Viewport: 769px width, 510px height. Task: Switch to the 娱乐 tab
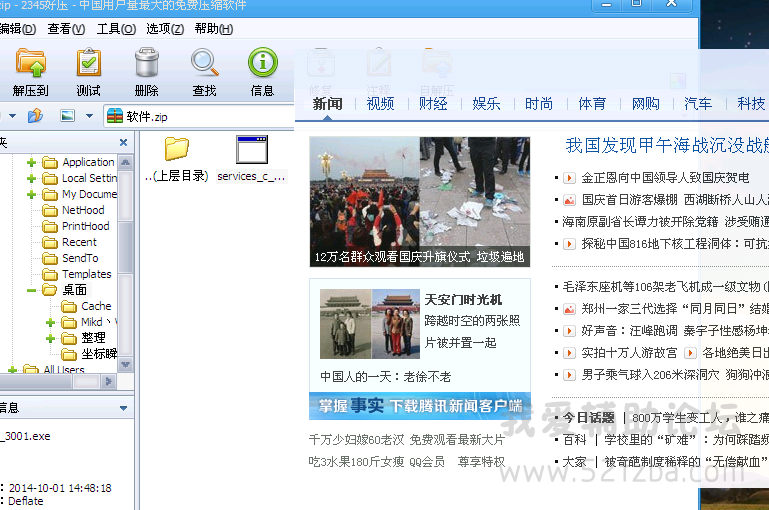pyautogui.click(x=487, y=104)
